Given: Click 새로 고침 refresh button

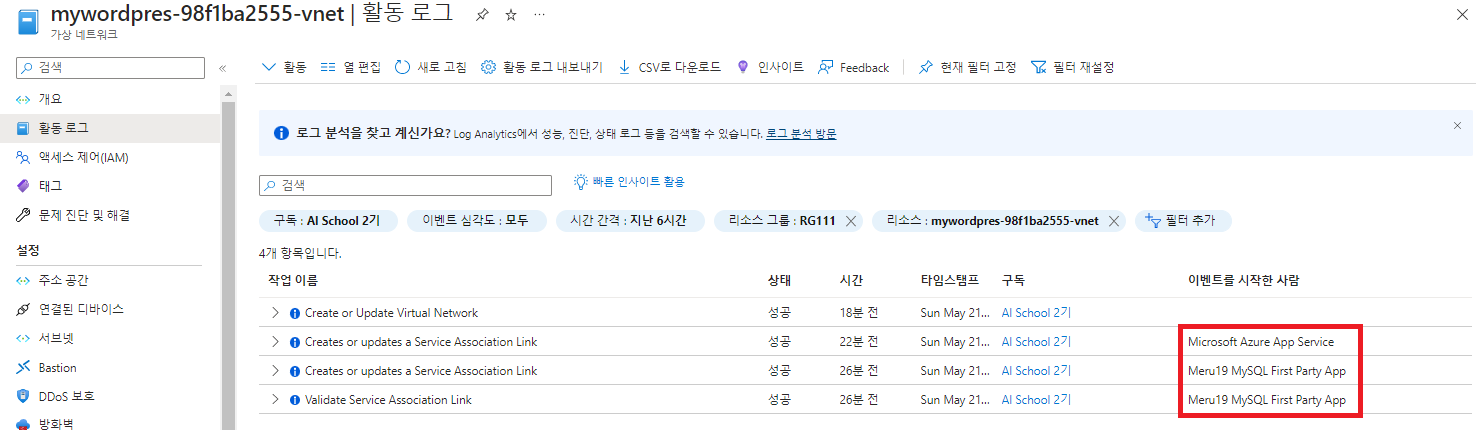Looking at the screenshot, I should tap(431, 67).
